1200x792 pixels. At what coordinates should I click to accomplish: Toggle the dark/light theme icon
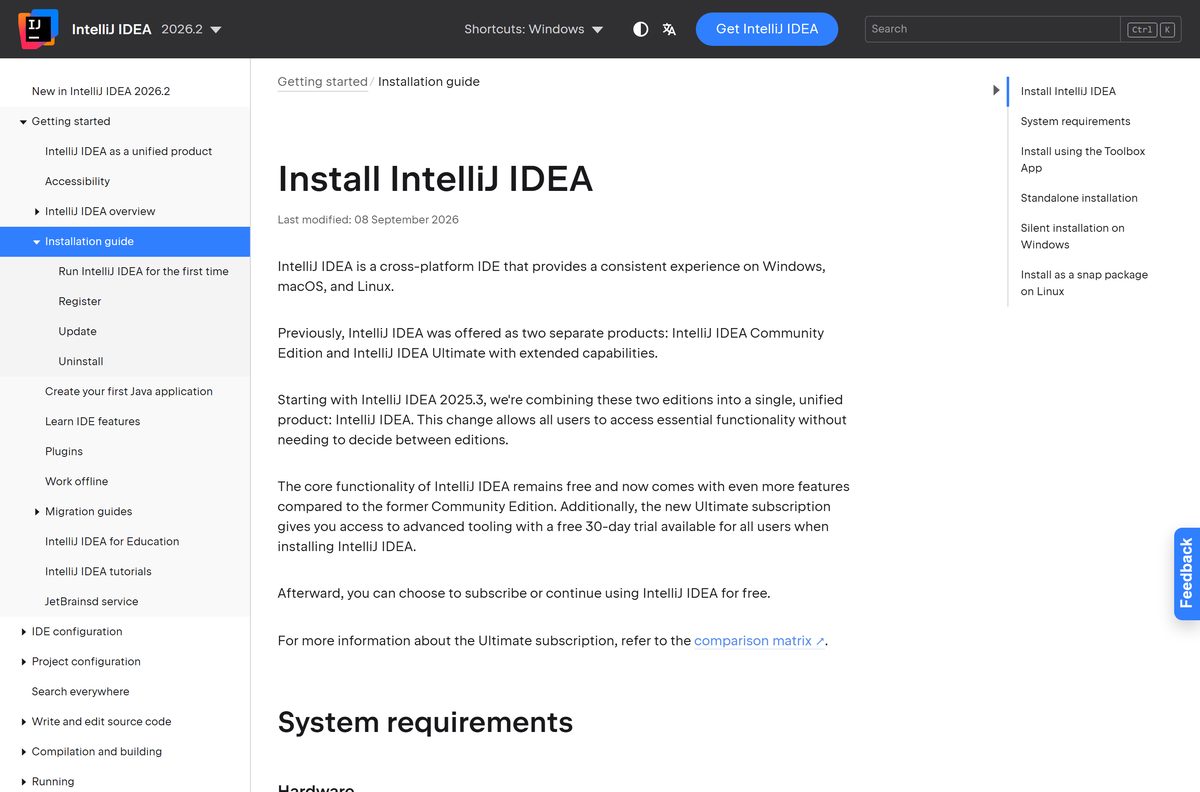coord(641,29)
